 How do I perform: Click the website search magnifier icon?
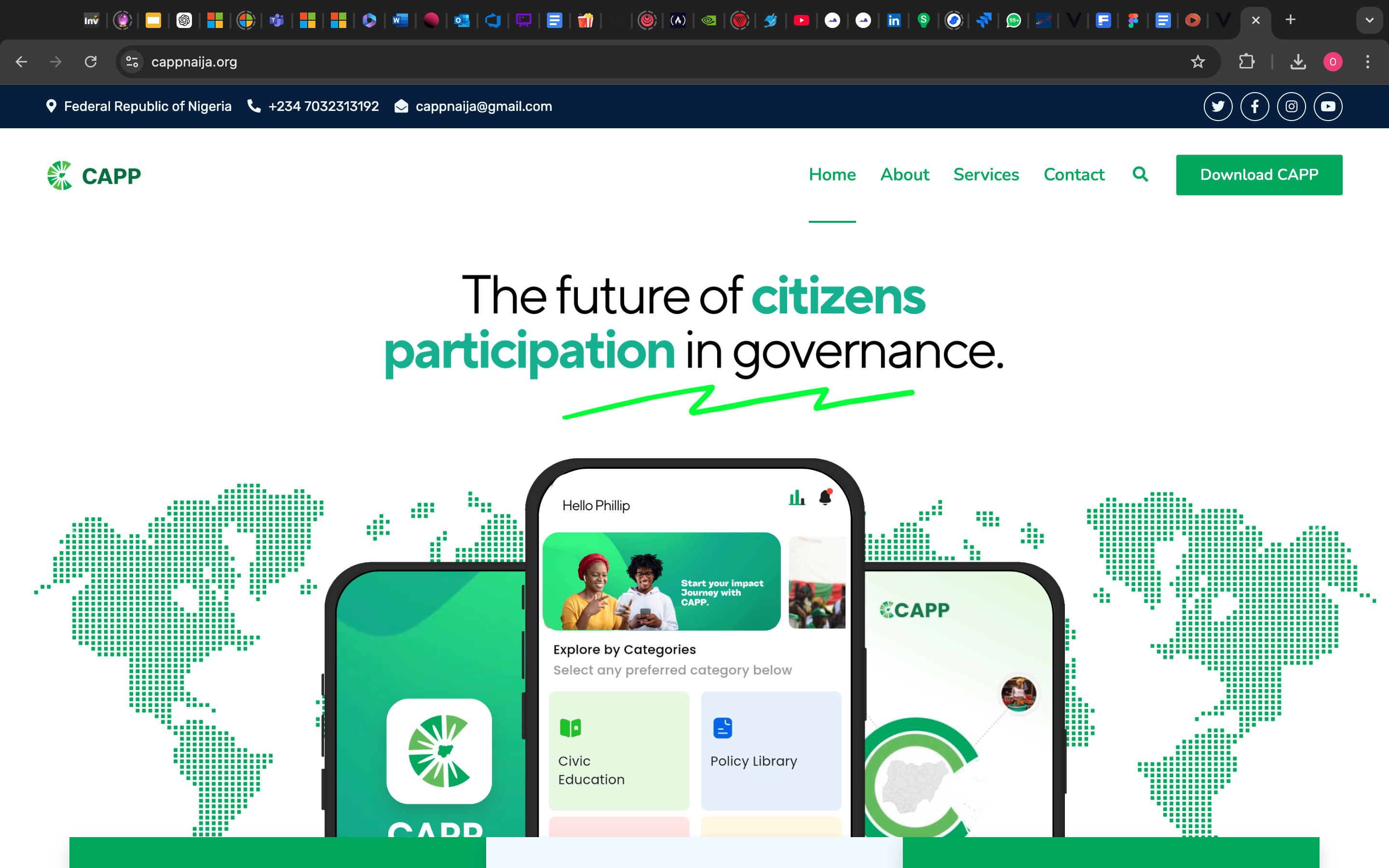[1141, 174]
